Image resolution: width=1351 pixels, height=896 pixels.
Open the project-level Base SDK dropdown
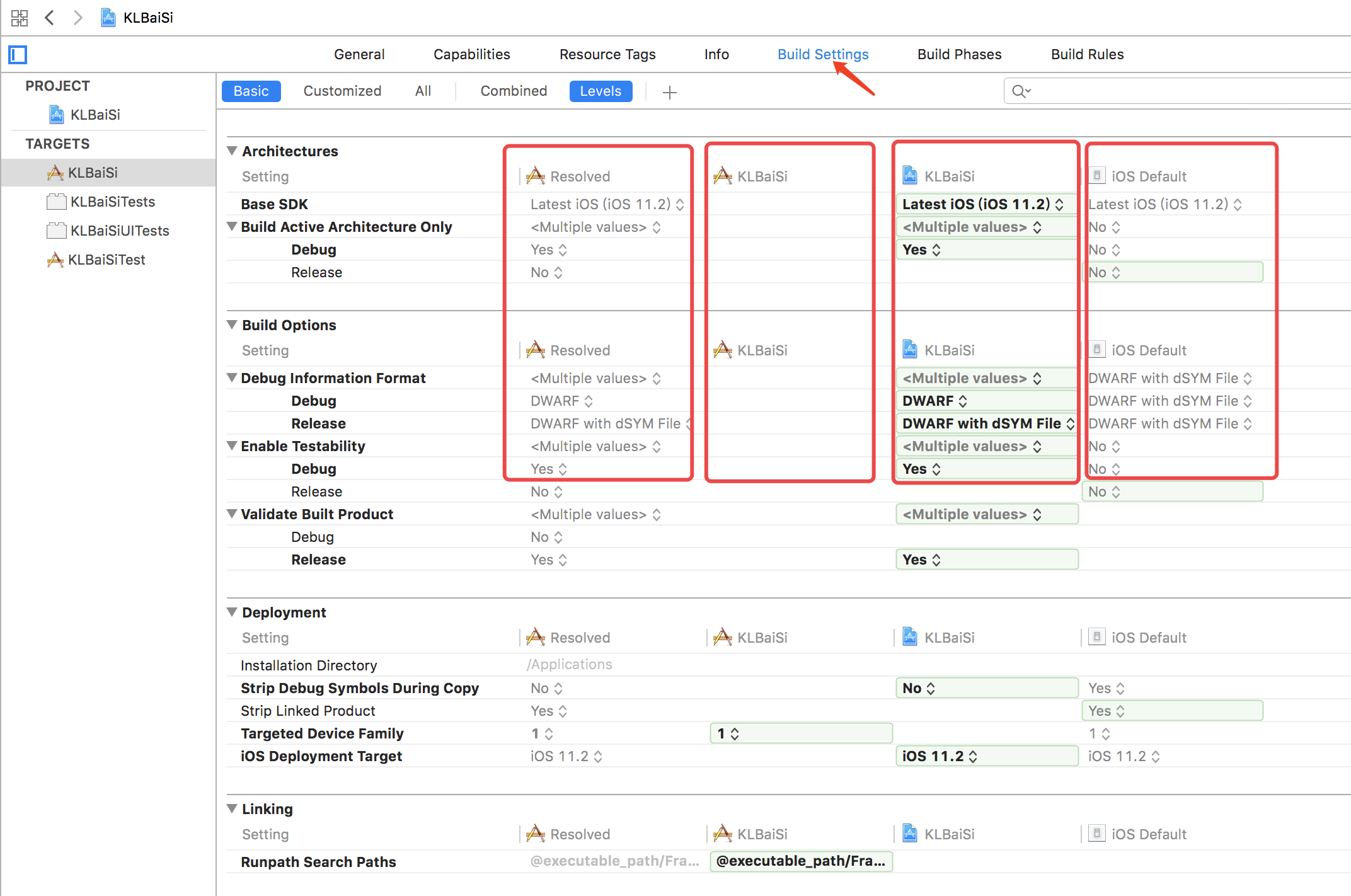[983, 204]
